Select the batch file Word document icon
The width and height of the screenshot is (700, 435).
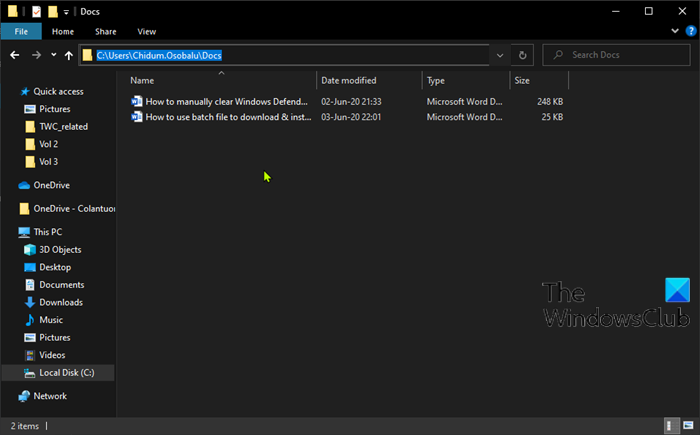pyautogui.click(x=137, y=117)
